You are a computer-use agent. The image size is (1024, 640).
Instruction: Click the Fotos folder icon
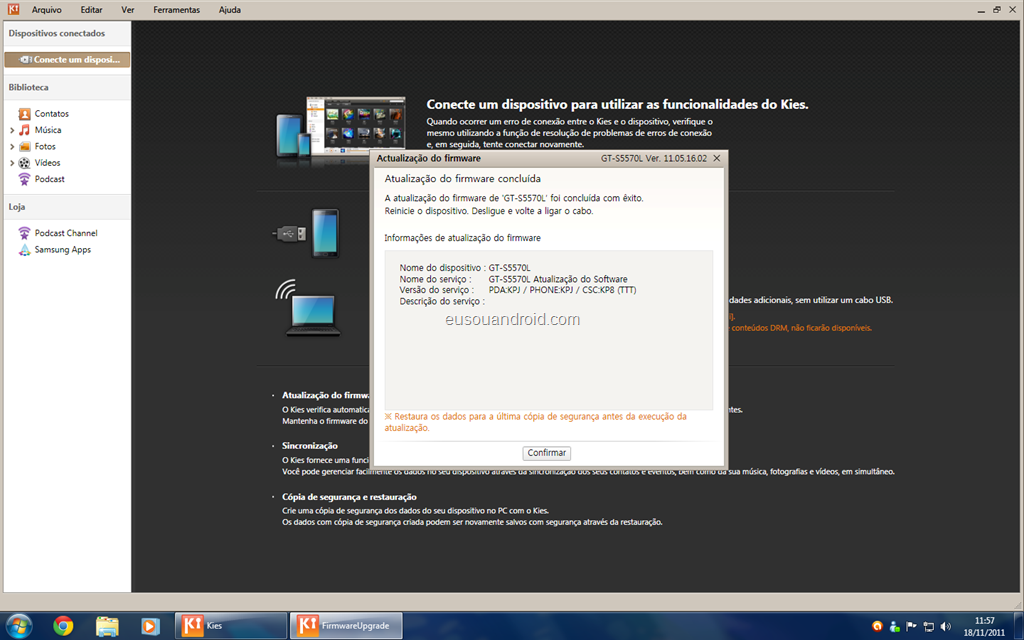[x=25, y=146]
